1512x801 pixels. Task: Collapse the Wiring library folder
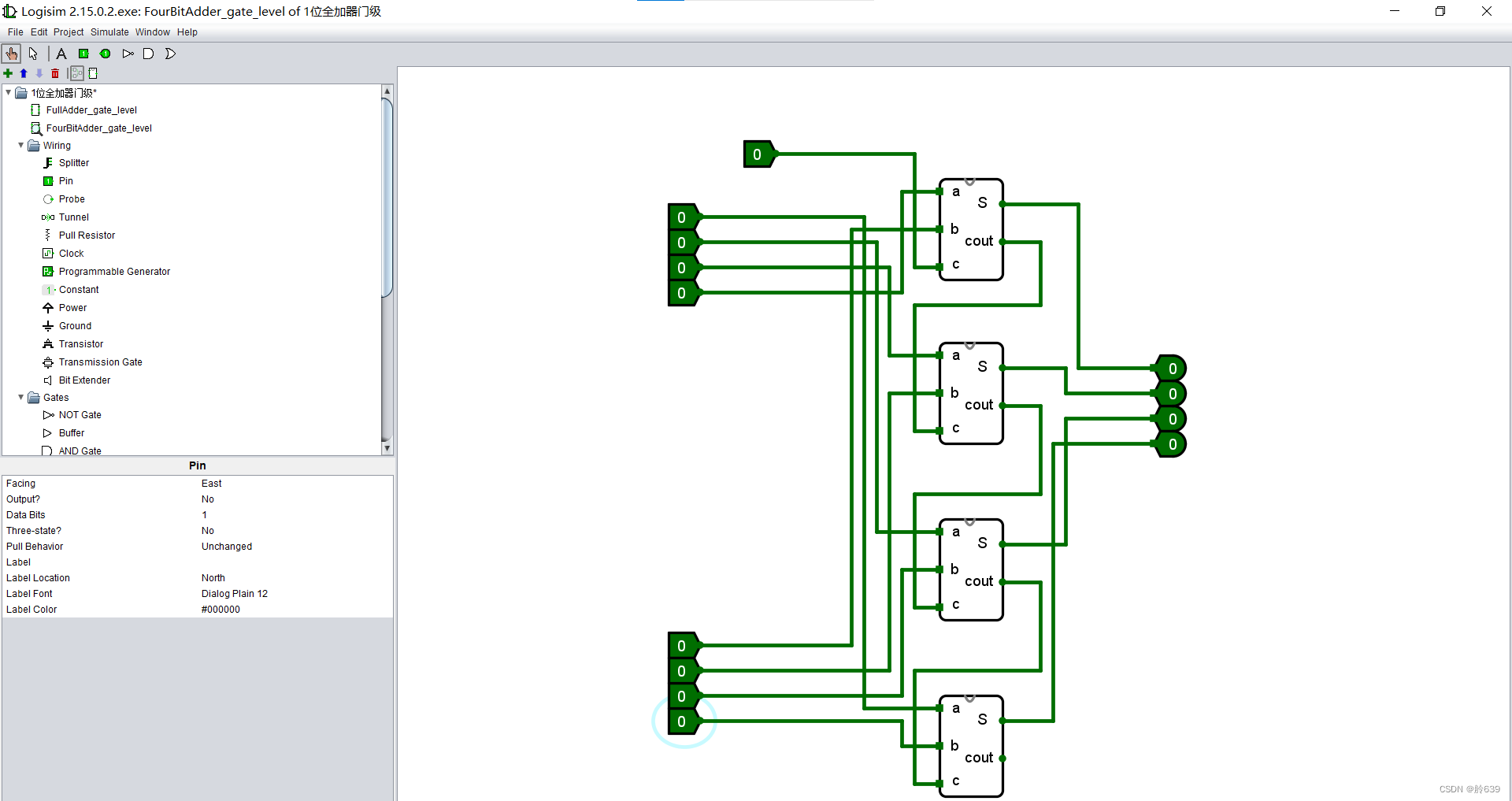pyautogui.click(x=21, y=146)
